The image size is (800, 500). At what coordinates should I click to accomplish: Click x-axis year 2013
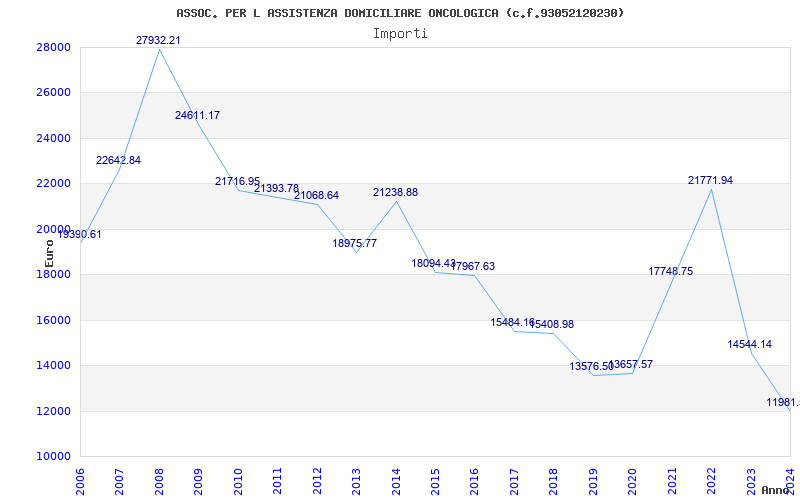[356, 482]
